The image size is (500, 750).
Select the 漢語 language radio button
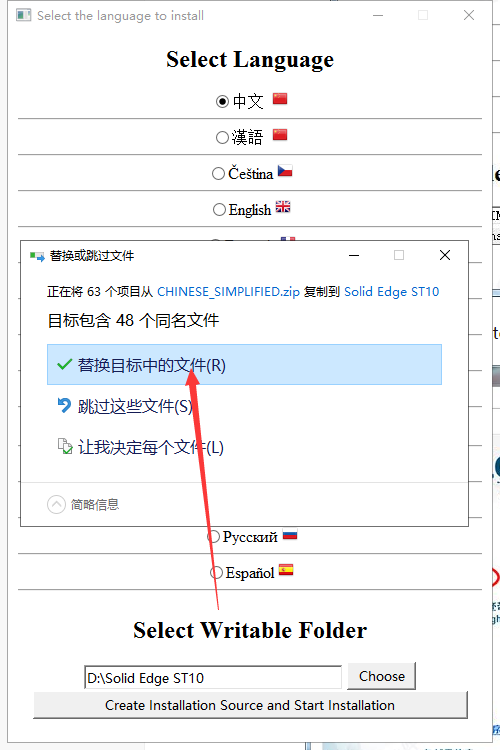pos(222,138)
